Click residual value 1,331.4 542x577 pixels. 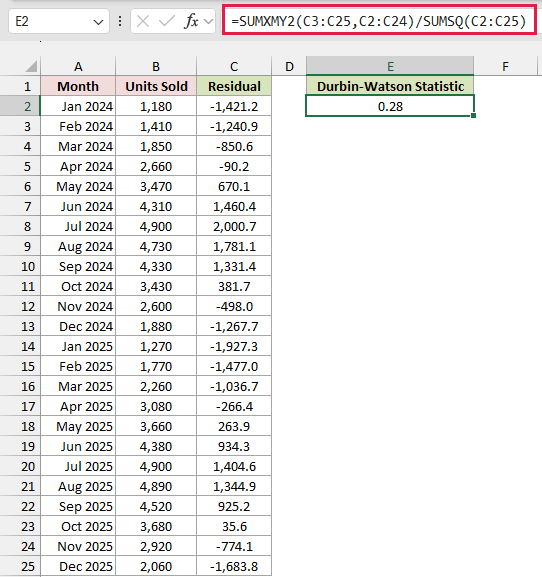(x=234, y=266)
